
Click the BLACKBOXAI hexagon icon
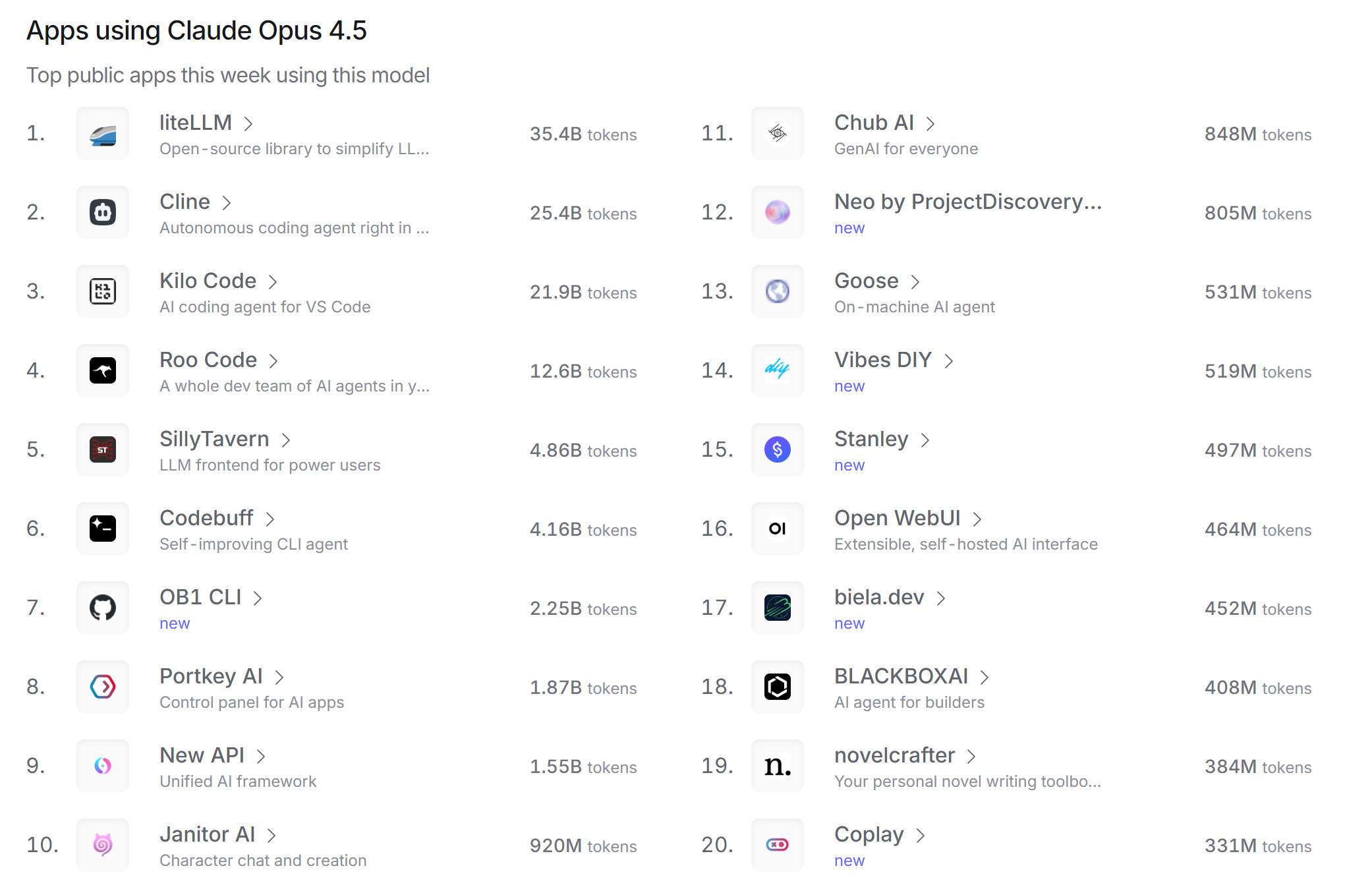click(778, 687)
